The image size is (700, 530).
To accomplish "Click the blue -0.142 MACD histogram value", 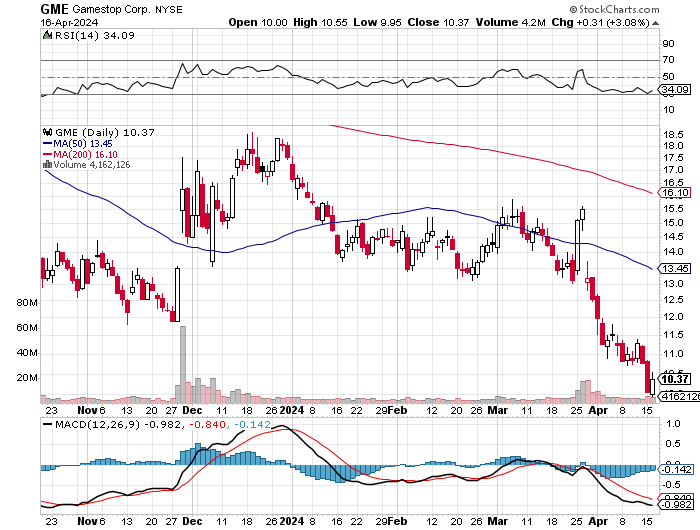I will (x=252, y=425).
